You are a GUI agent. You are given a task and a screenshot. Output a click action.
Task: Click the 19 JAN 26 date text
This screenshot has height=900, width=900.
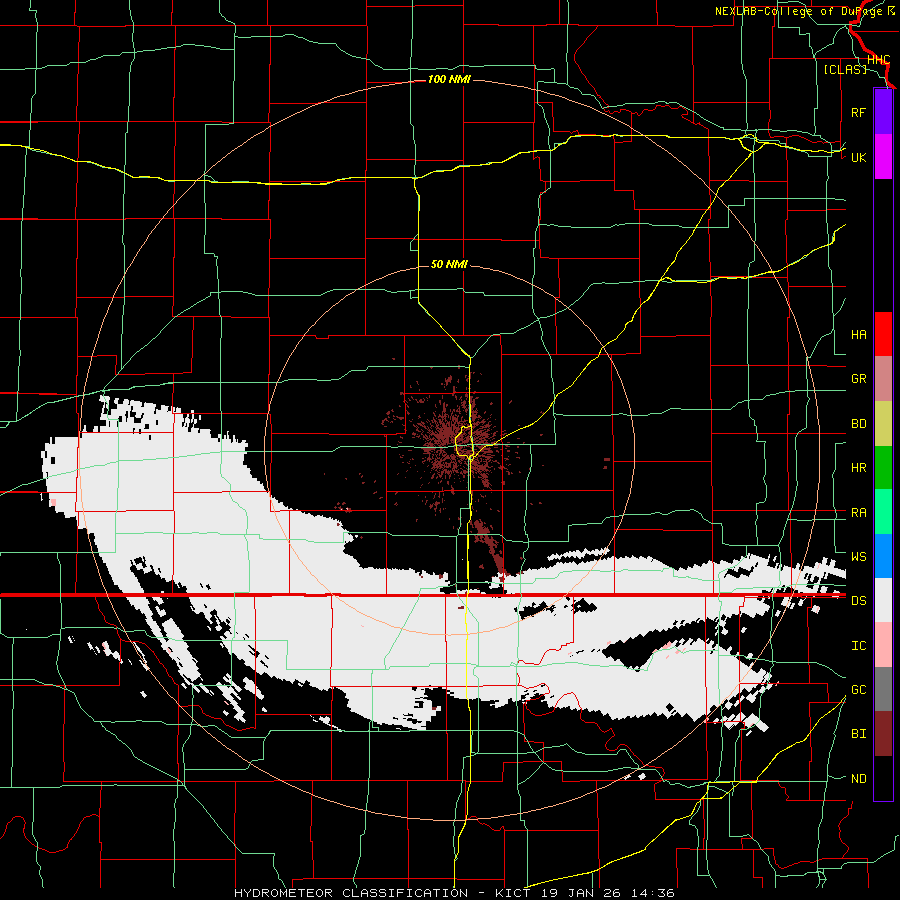580,893
